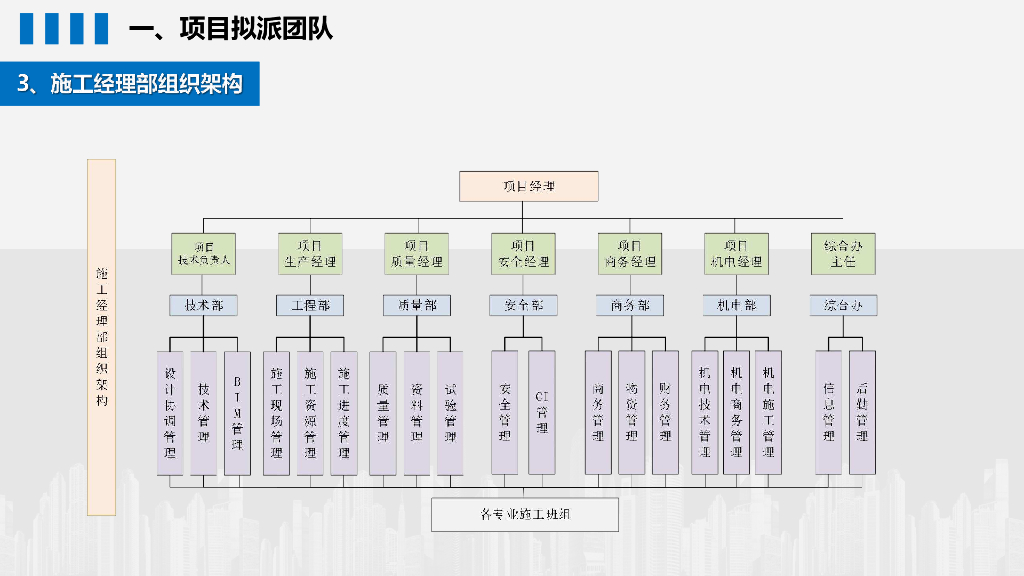This screenshot has height=576, width=1024.
Task: Click the vertical 施工经理部组织架构 side label
Action: (x=101, y=337)
